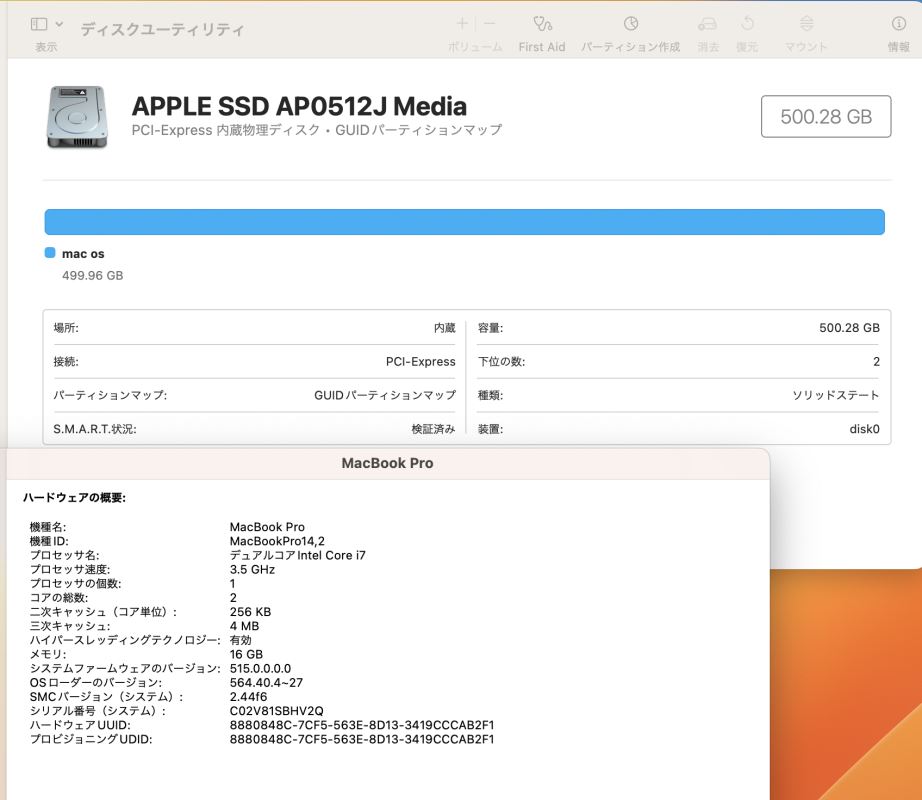Image resolution: width=922 pixels, height=800 pixels.
Task: Click the partition (パーティション作成) pie icon
Action: point(630,23)
